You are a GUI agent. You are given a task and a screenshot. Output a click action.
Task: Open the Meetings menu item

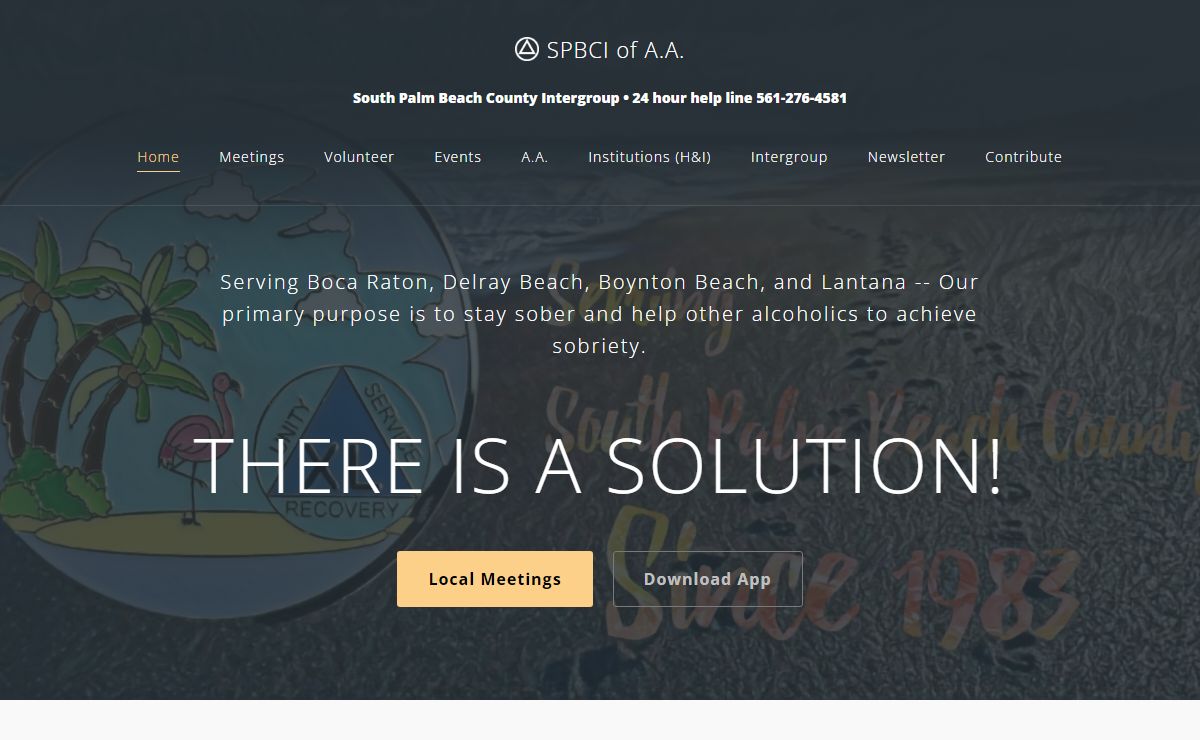pyautogui.click(x=251, y=157)
